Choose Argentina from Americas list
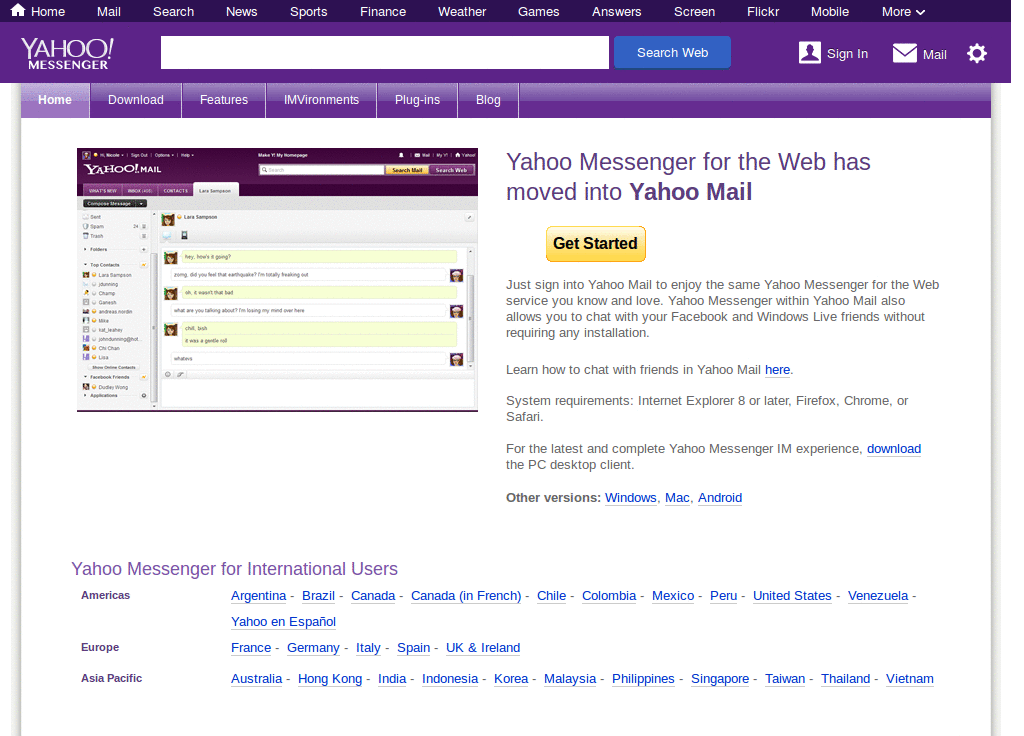The image size is (1024, 736). click(x=259, y=596)
